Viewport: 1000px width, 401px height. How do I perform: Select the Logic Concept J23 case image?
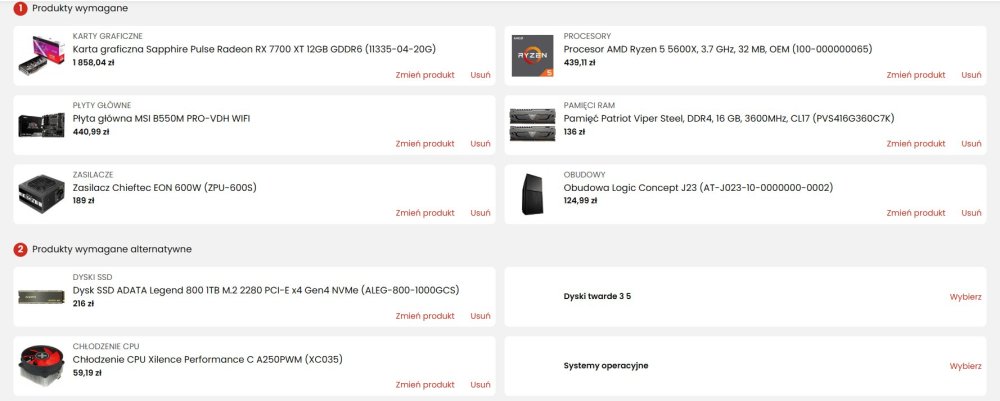533,194
